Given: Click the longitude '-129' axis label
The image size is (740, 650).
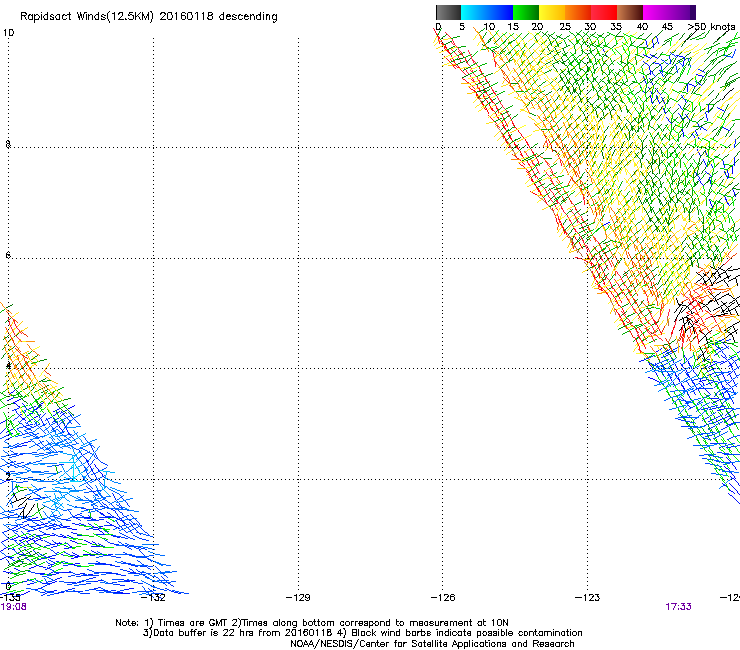Looking at the screenshot, I should 298,597.
